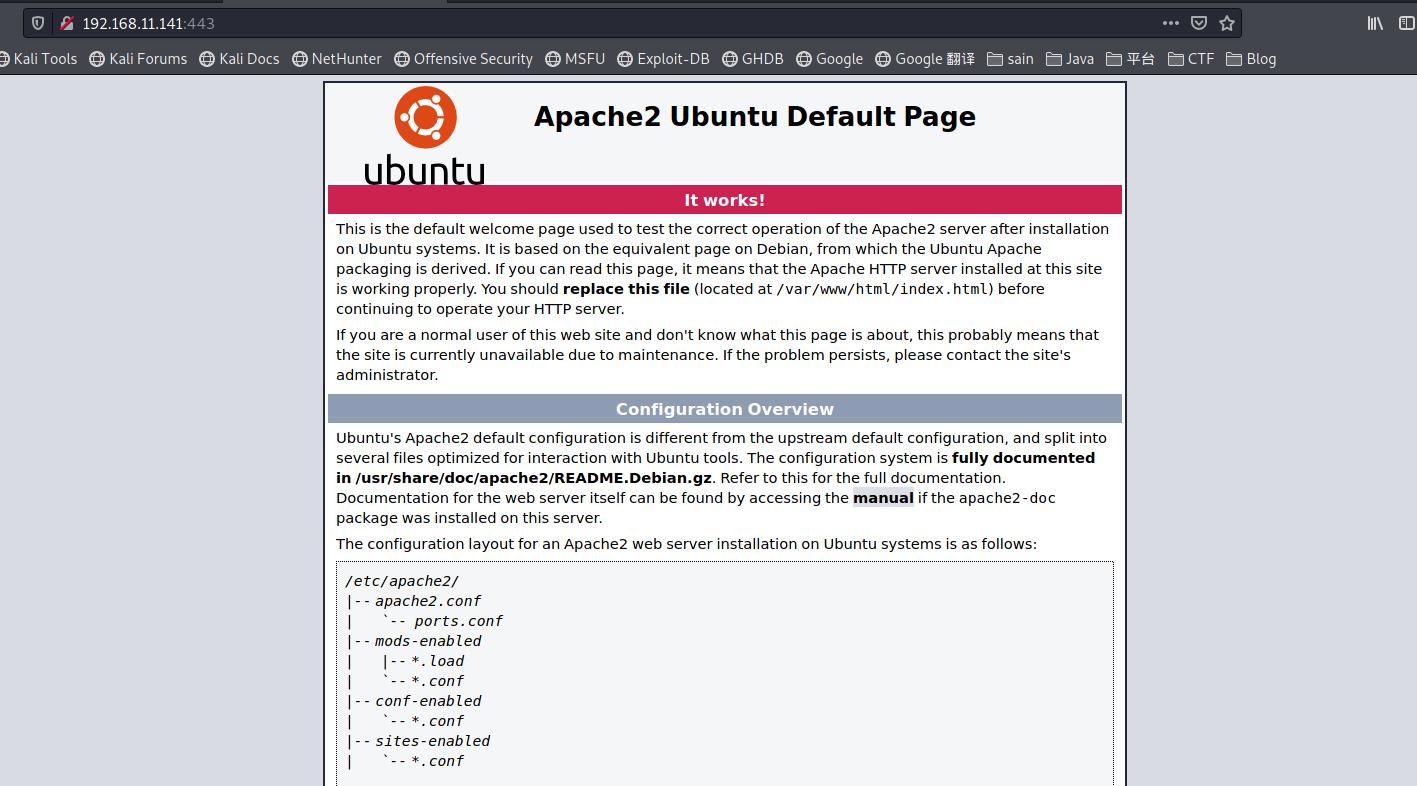The width and height of the screenshot is (1417, 786).
Task: Open the Offensive Security bookmark
Action: tap(464, 59)
